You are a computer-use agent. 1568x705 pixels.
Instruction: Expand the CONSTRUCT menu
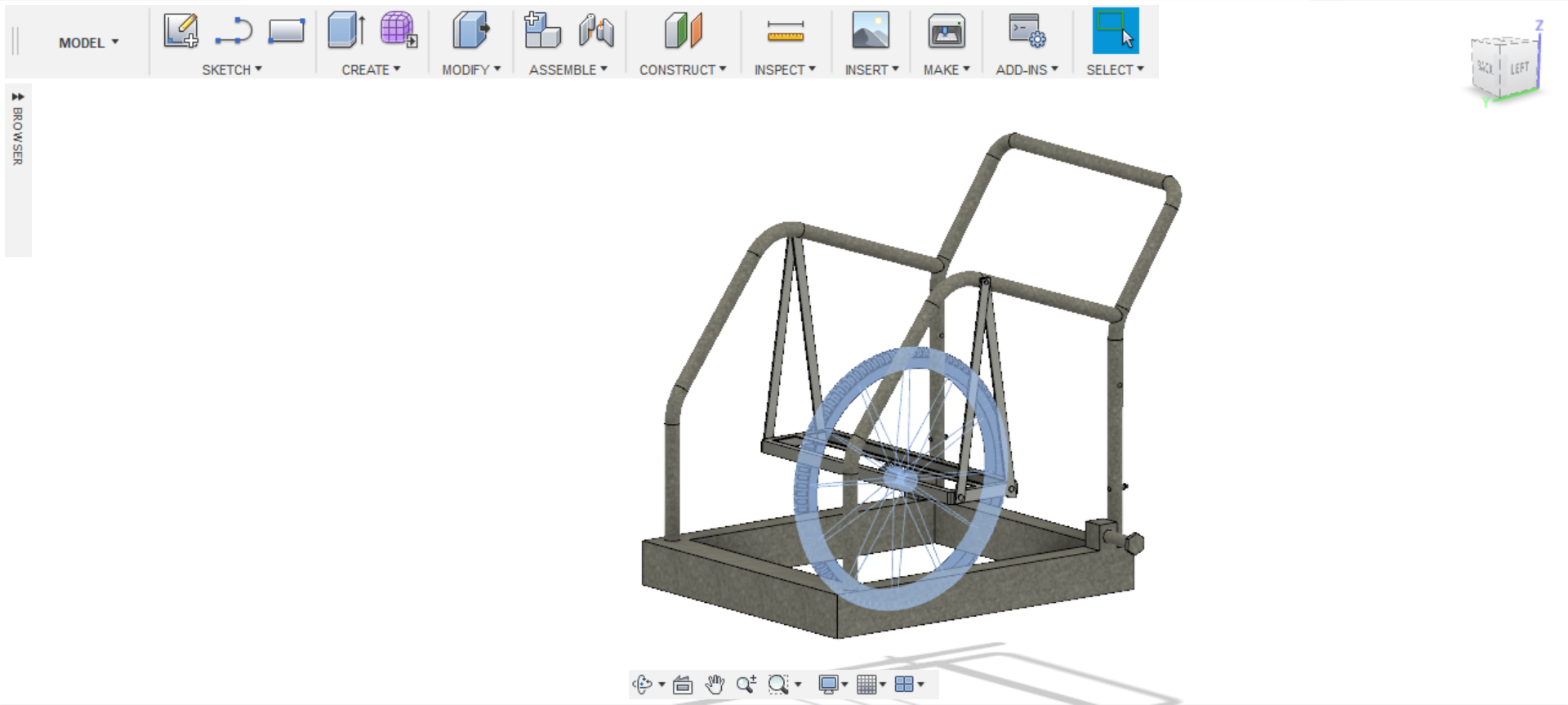[683, 70]
